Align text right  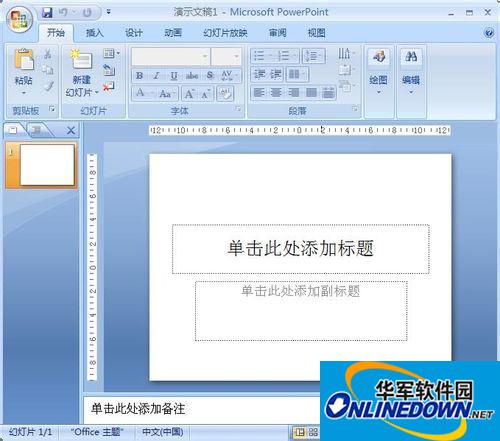point(293,92)
